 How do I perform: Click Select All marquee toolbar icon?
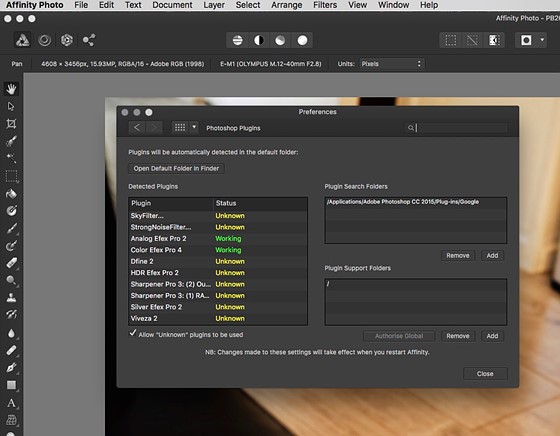coord(450,40)
